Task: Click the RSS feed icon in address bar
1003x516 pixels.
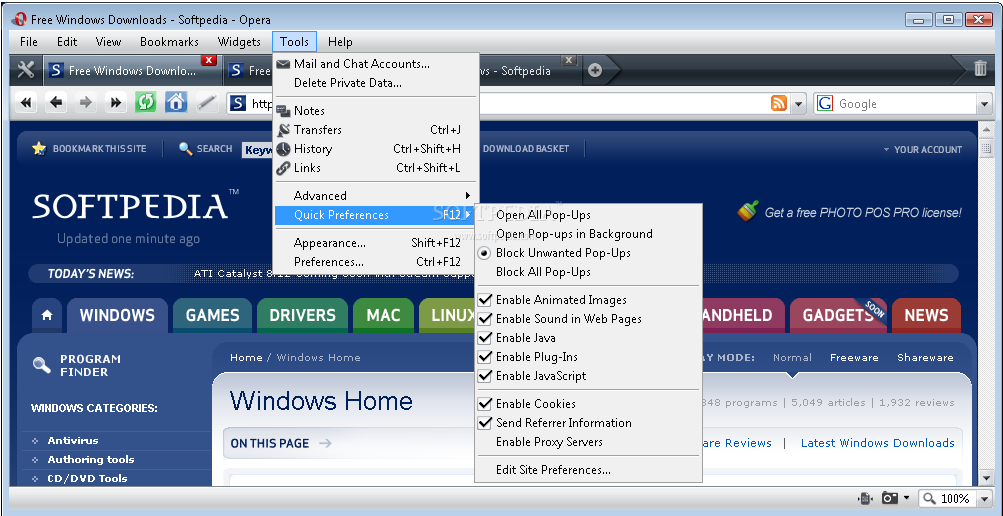Action: pos(779,103)
